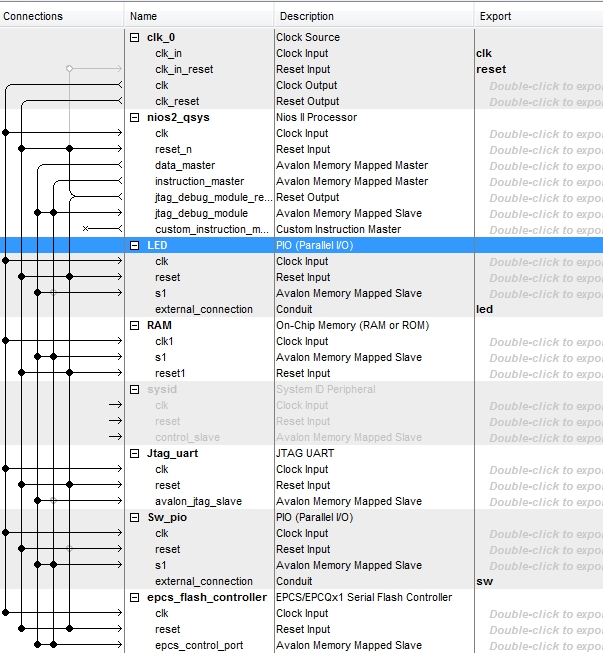
Task: Click the Description column header
Action: coord(307,16)
